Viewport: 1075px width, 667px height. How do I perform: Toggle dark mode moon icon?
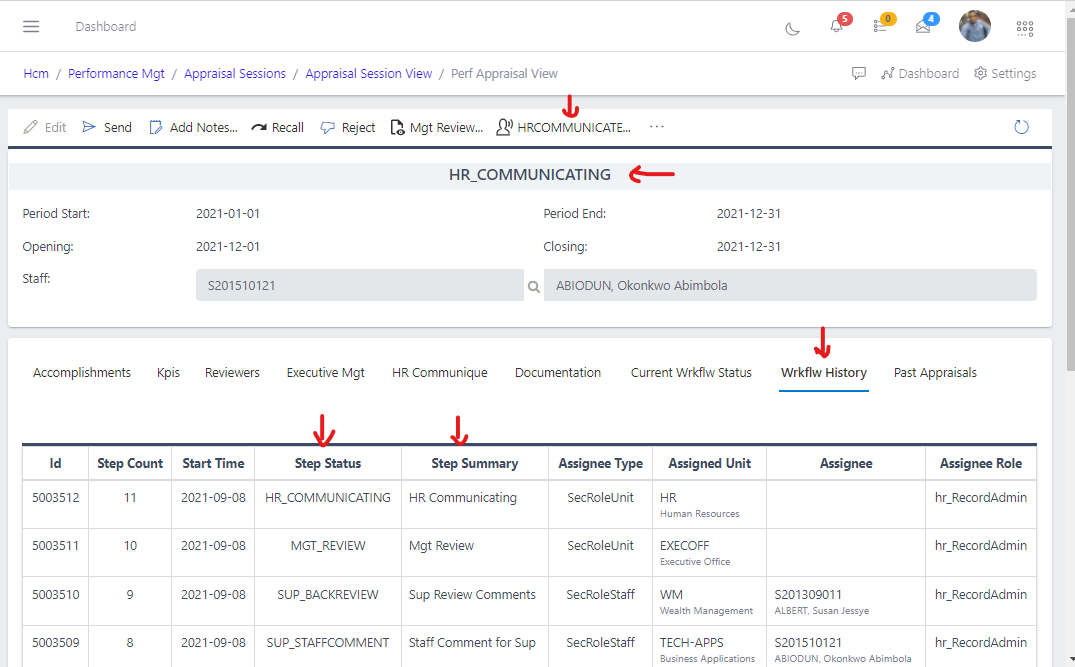point(793,28)
